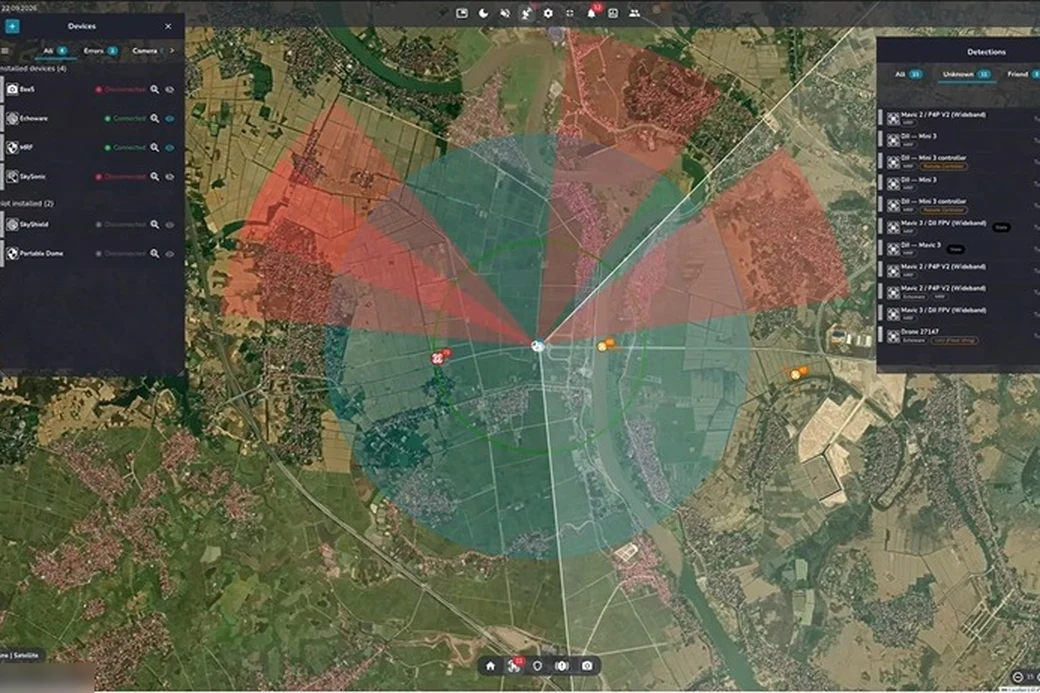This screenshot has width=1040, height=693.
Task: Select the Portable Dome device row
Action: (x=91, y=254)
